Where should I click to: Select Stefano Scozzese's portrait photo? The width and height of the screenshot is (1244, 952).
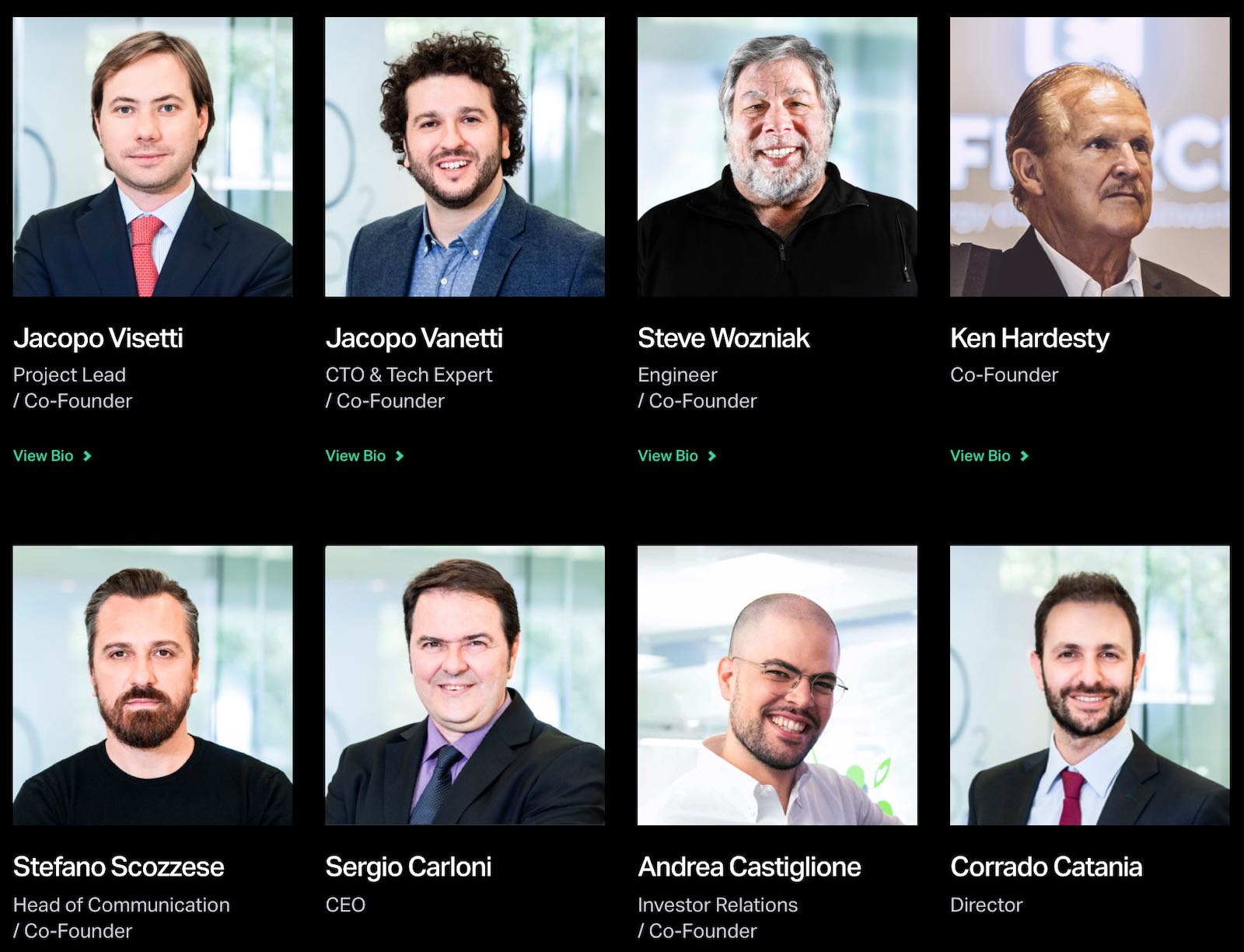pos(153,685)
